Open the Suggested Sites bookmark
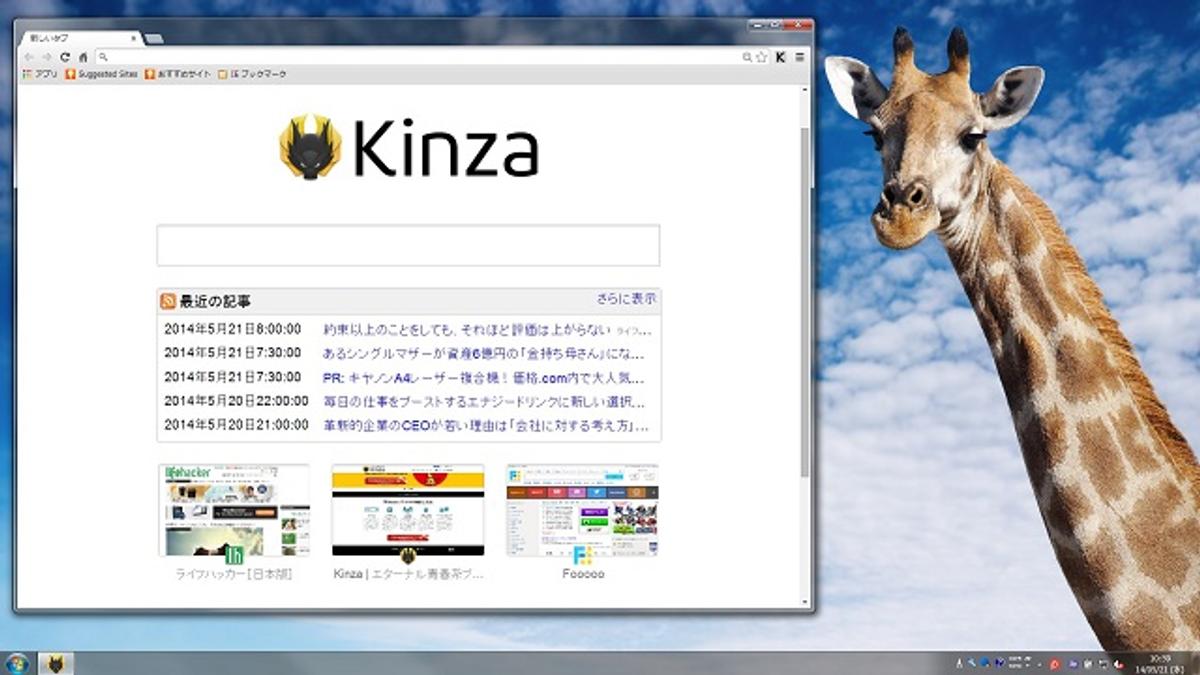Image resolution: width=1200 pixels, height=675 pixels. coord(102,74)
